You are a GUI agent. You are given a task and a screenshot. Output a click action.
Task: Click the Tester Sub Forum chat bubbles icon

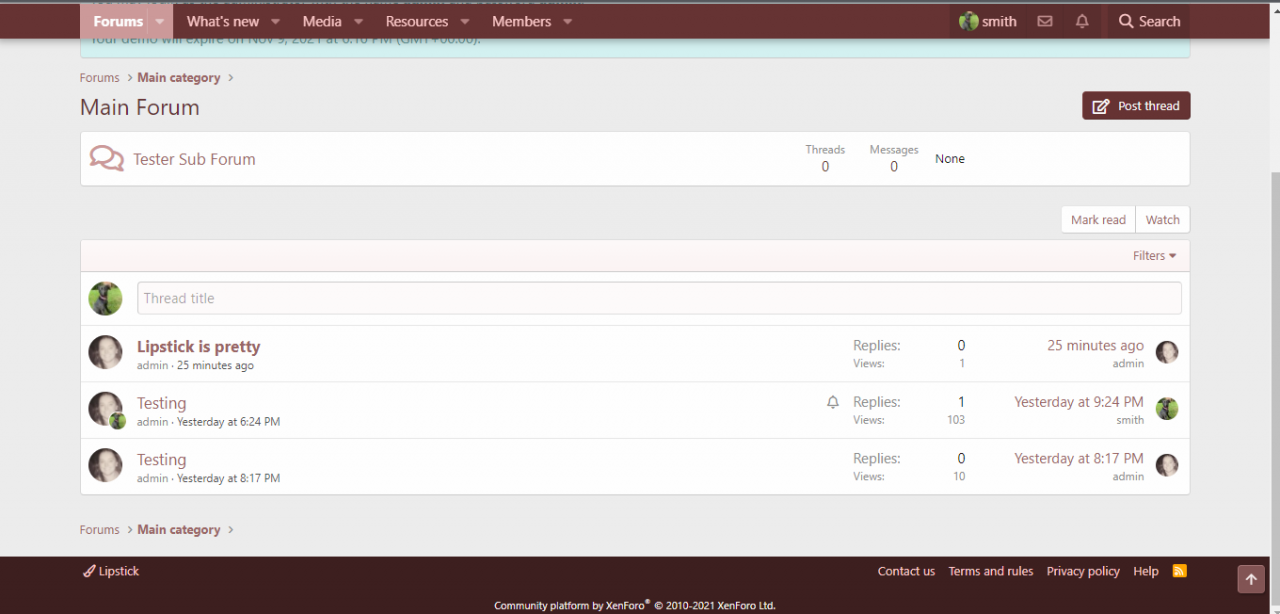(x=106, y=159)
